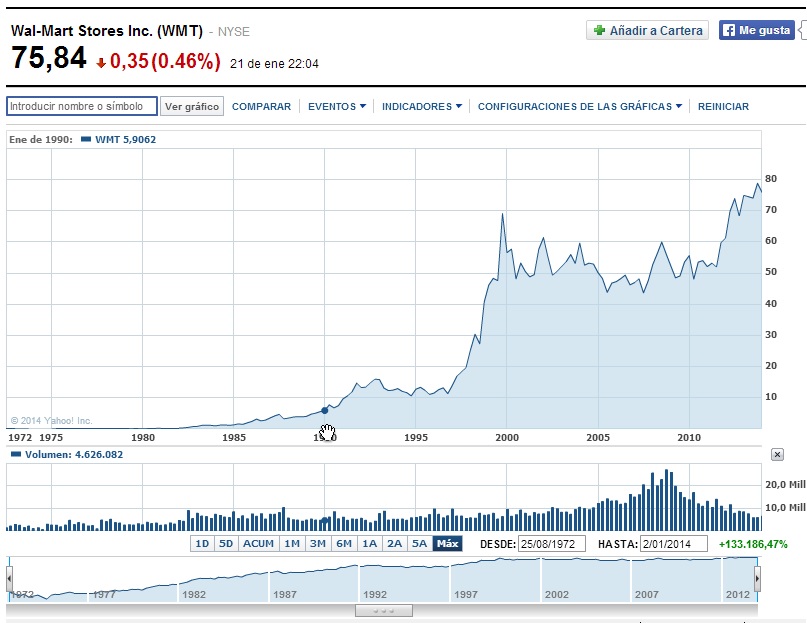Click the bottom scrollbar grip handle
The image size is (807, 623).
(384, 611)
